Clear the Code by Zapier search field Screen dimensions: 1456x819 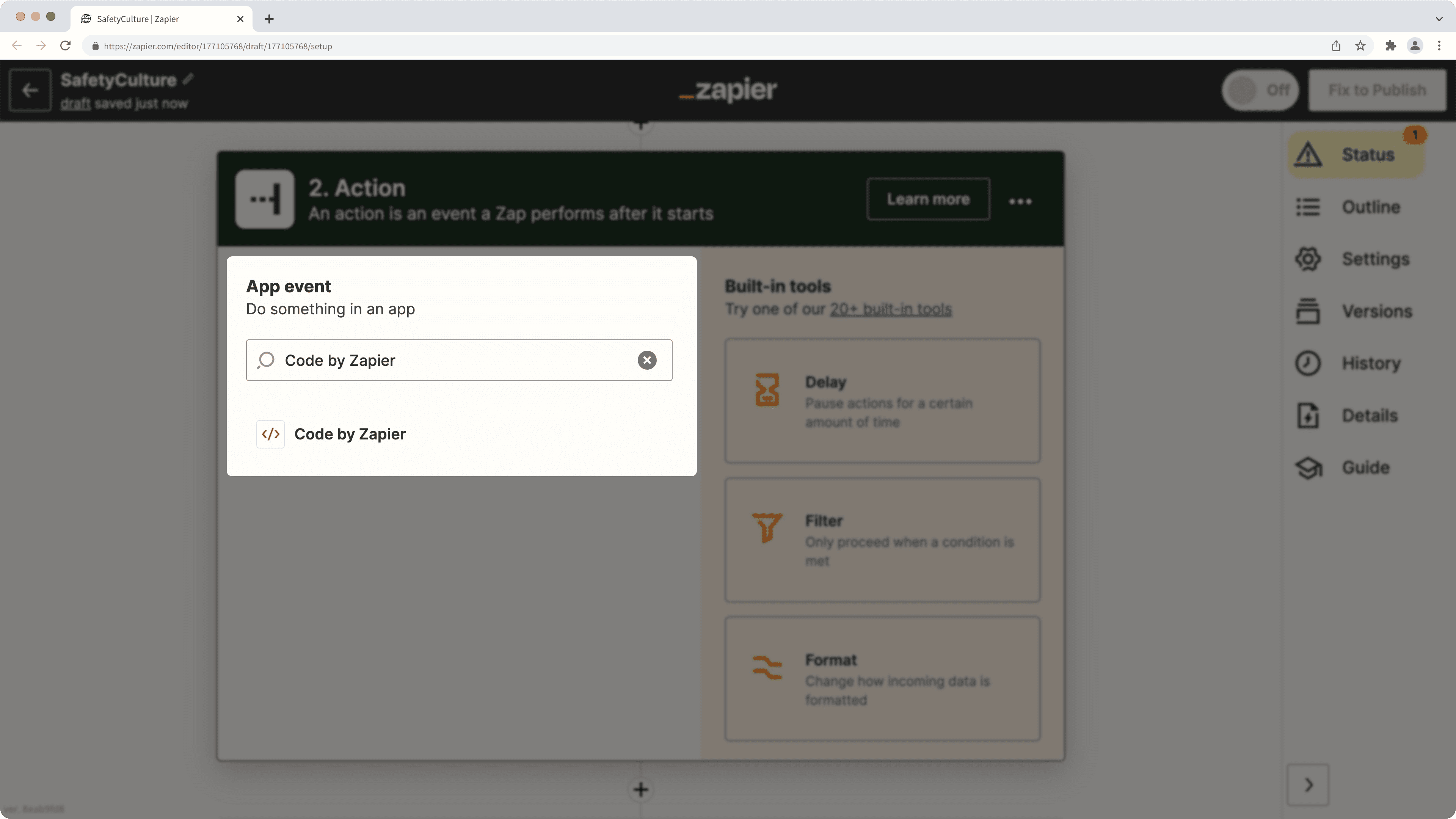647,360
